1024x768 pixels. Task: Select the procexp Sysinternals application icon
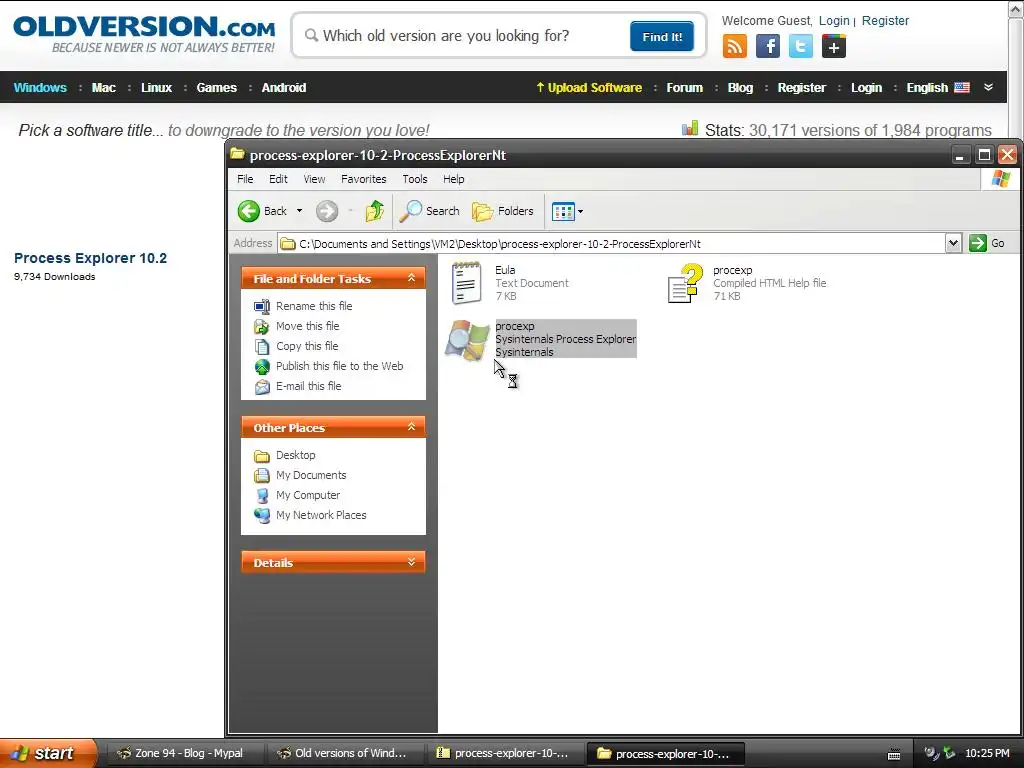pyautogui.click(x=467, y=340)
